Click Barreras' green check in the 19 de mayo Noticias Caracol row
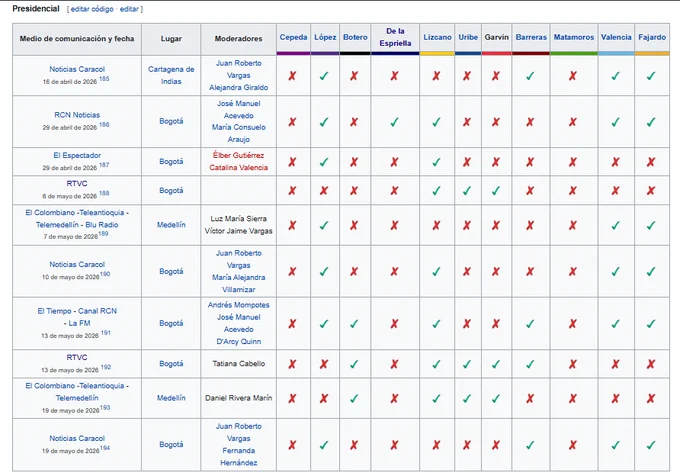The image size is (680, 476). [530, 445]
